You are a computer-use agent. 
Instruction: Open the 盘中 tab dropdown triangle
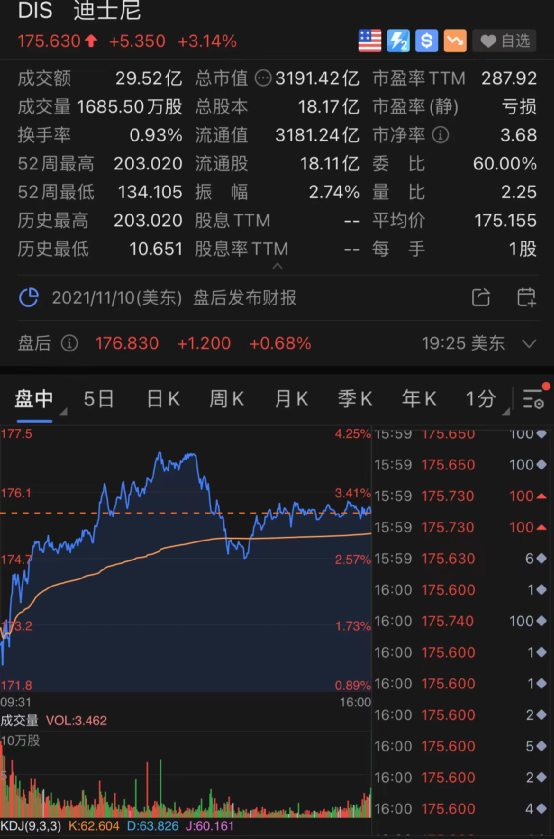pos(63,411)
